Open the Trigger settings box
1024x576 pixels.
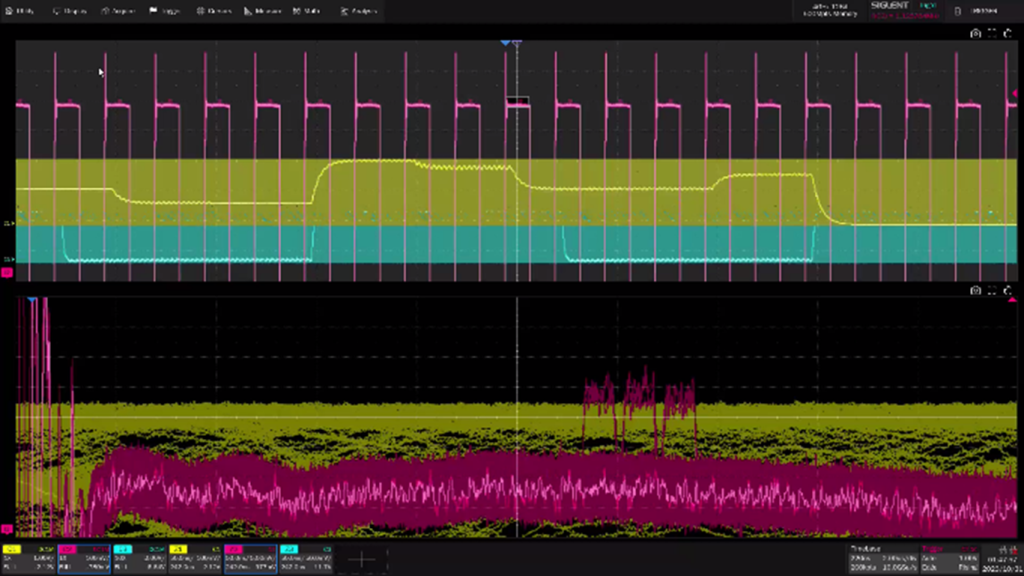click(951, 559)
